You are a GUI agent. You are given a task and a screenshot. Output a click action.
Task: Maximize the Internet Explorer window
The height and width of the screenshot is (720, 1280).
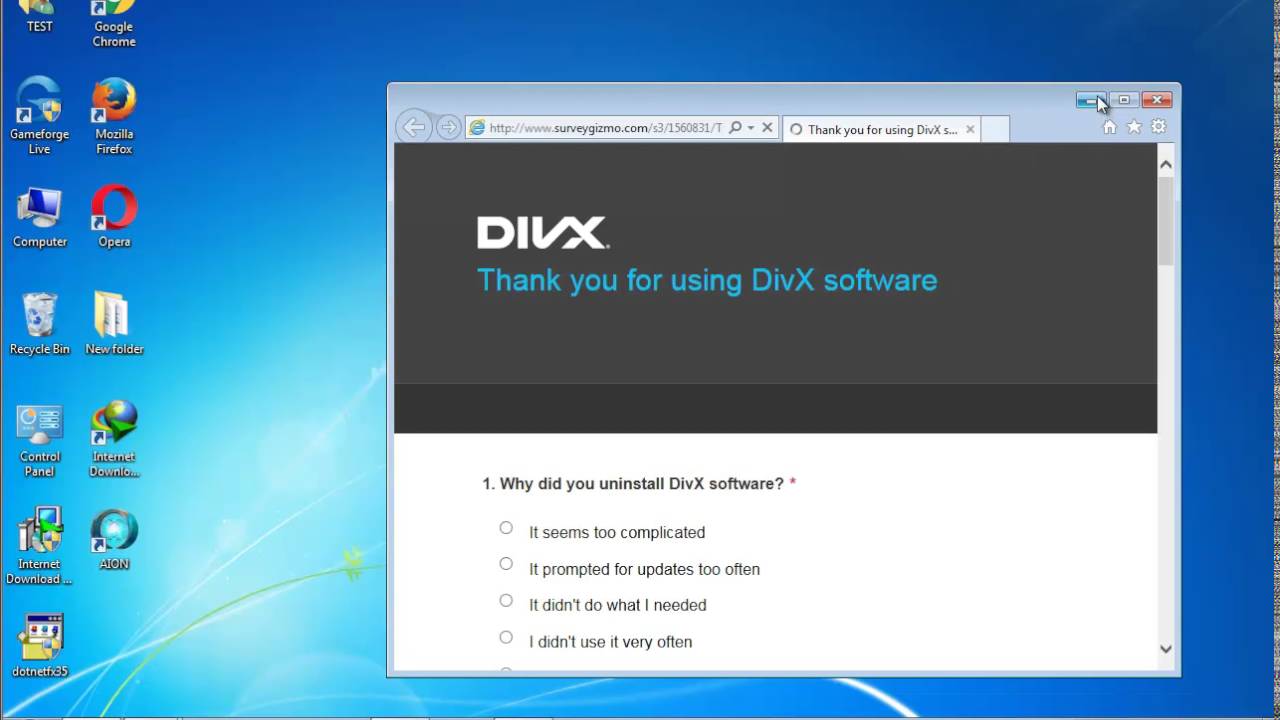point(1124,100)
